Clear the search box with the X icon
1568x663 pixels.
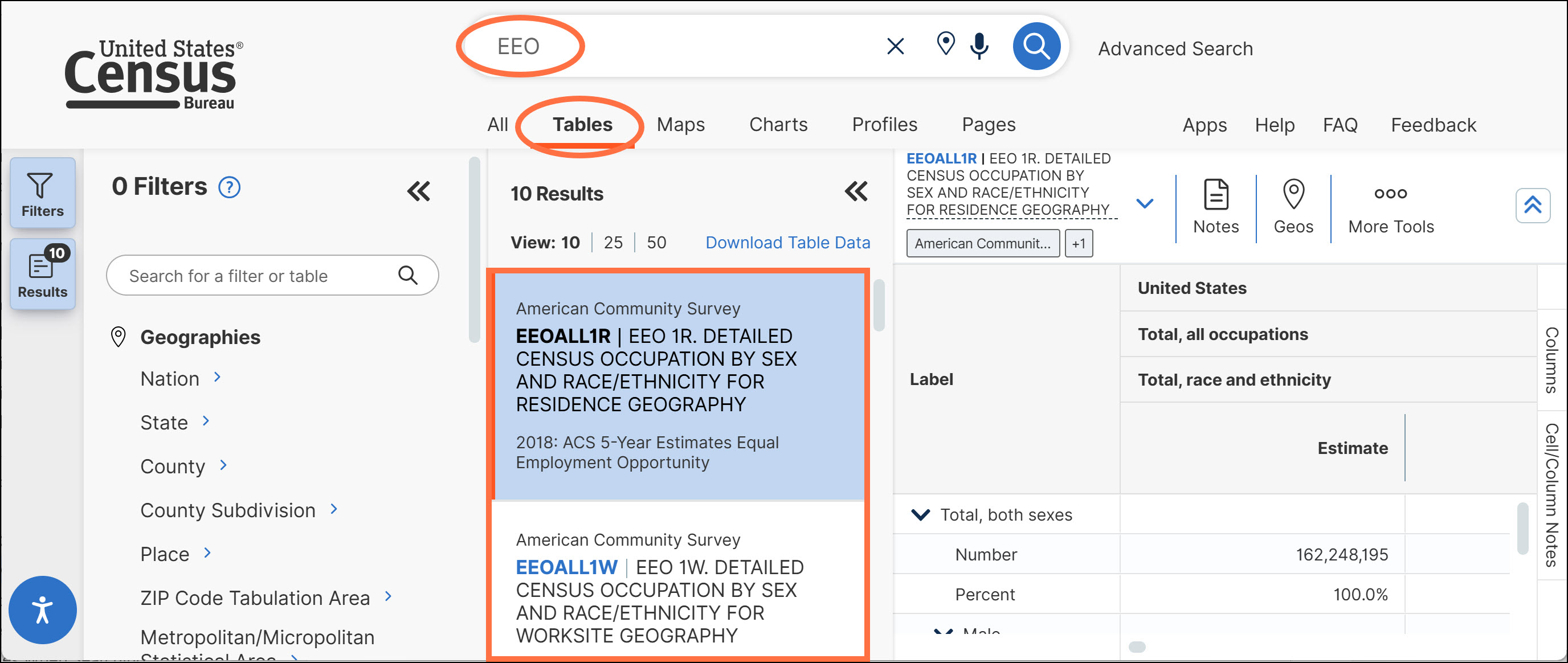(895, 46)
